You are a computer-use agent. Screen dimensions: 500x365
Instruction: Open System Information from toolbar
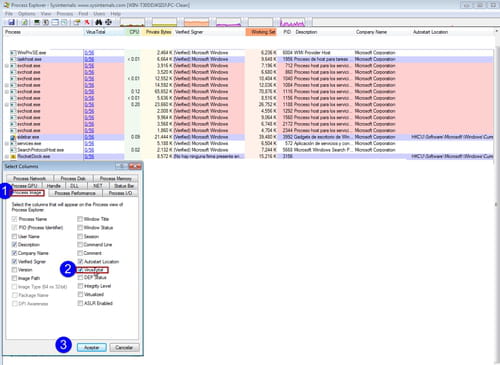click(x=37, y=22)
